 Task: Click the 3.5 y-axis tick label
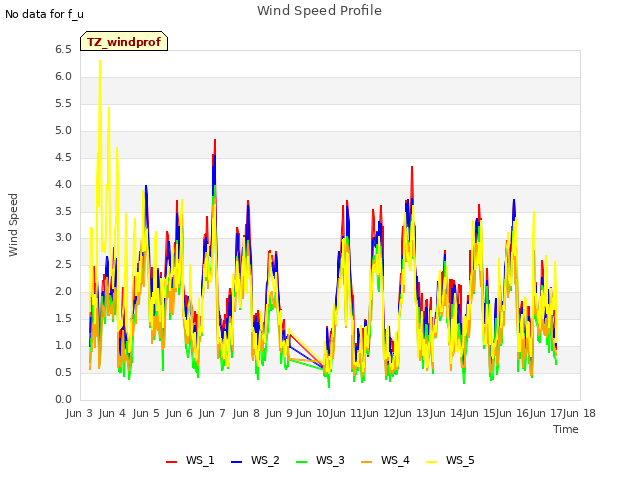pos(63,211)
